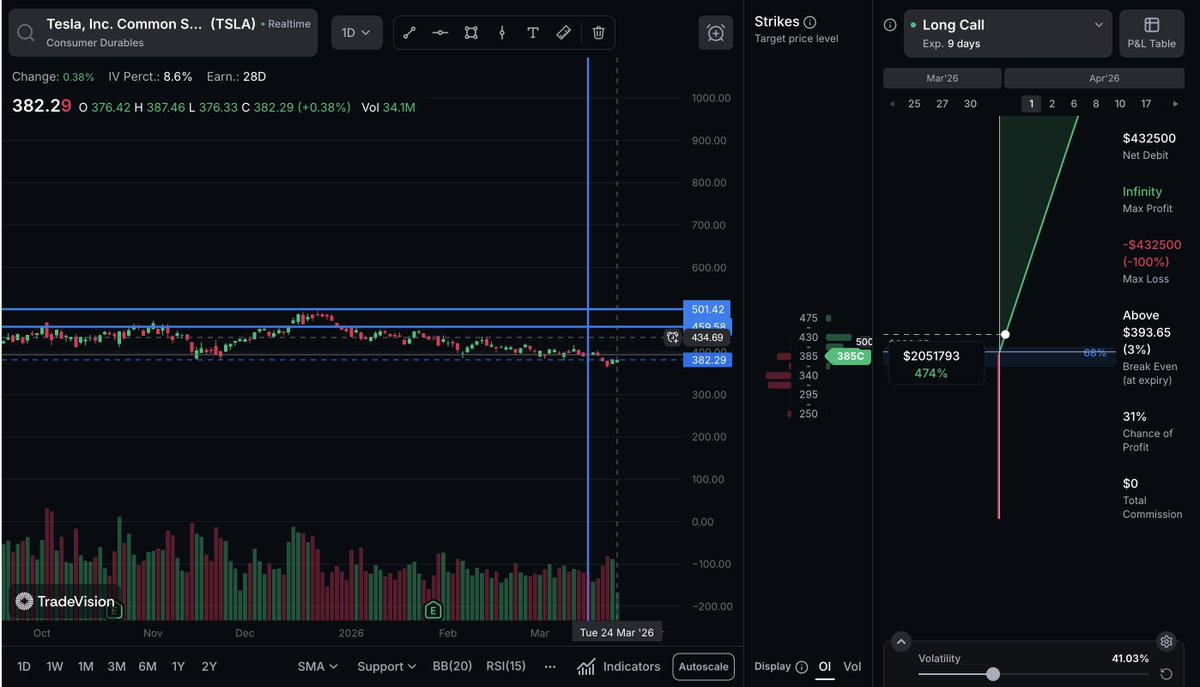Viewport: 1200px width, 687px height.
Task: Select the ruler measure tool
Action: pyautogui.click(x=564, y=32)
